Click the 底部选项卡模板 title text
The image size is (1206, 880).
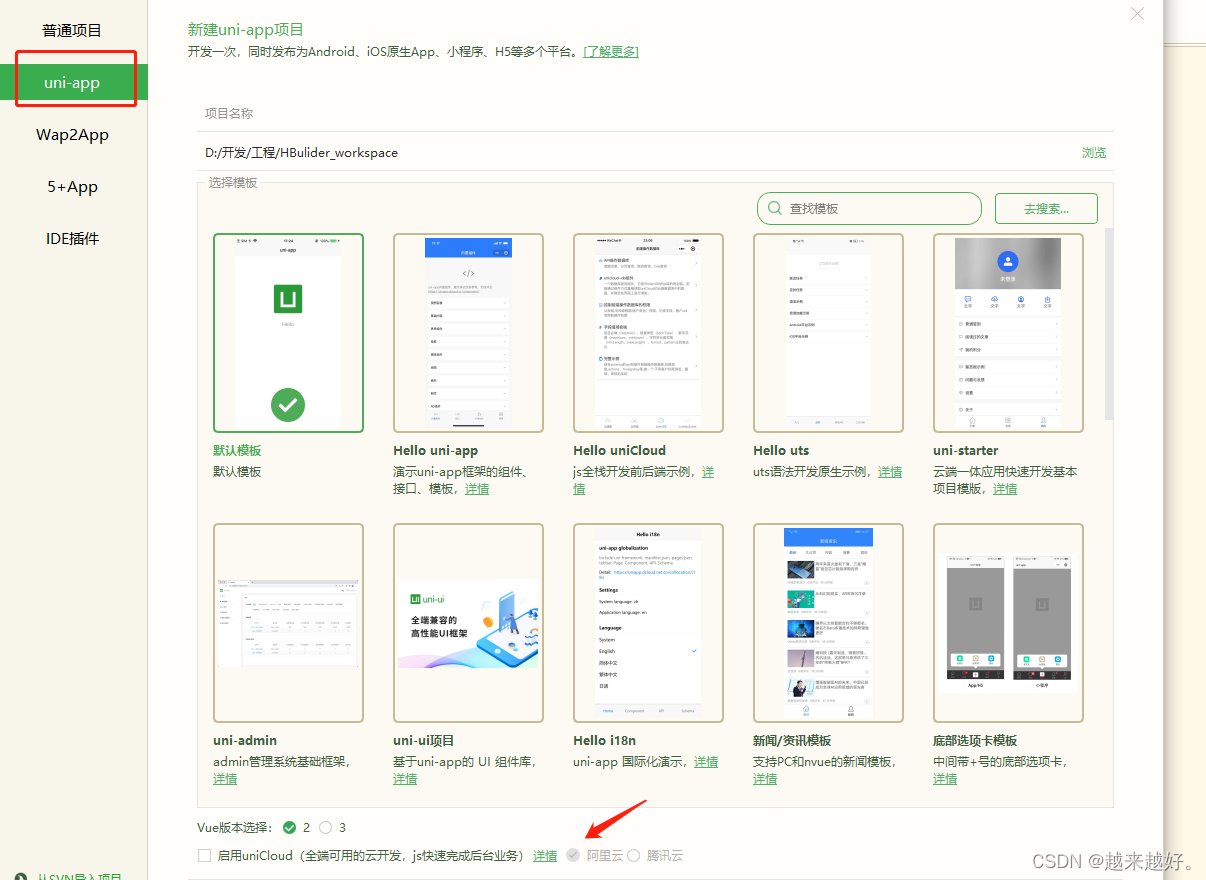(x=975, y=740)
